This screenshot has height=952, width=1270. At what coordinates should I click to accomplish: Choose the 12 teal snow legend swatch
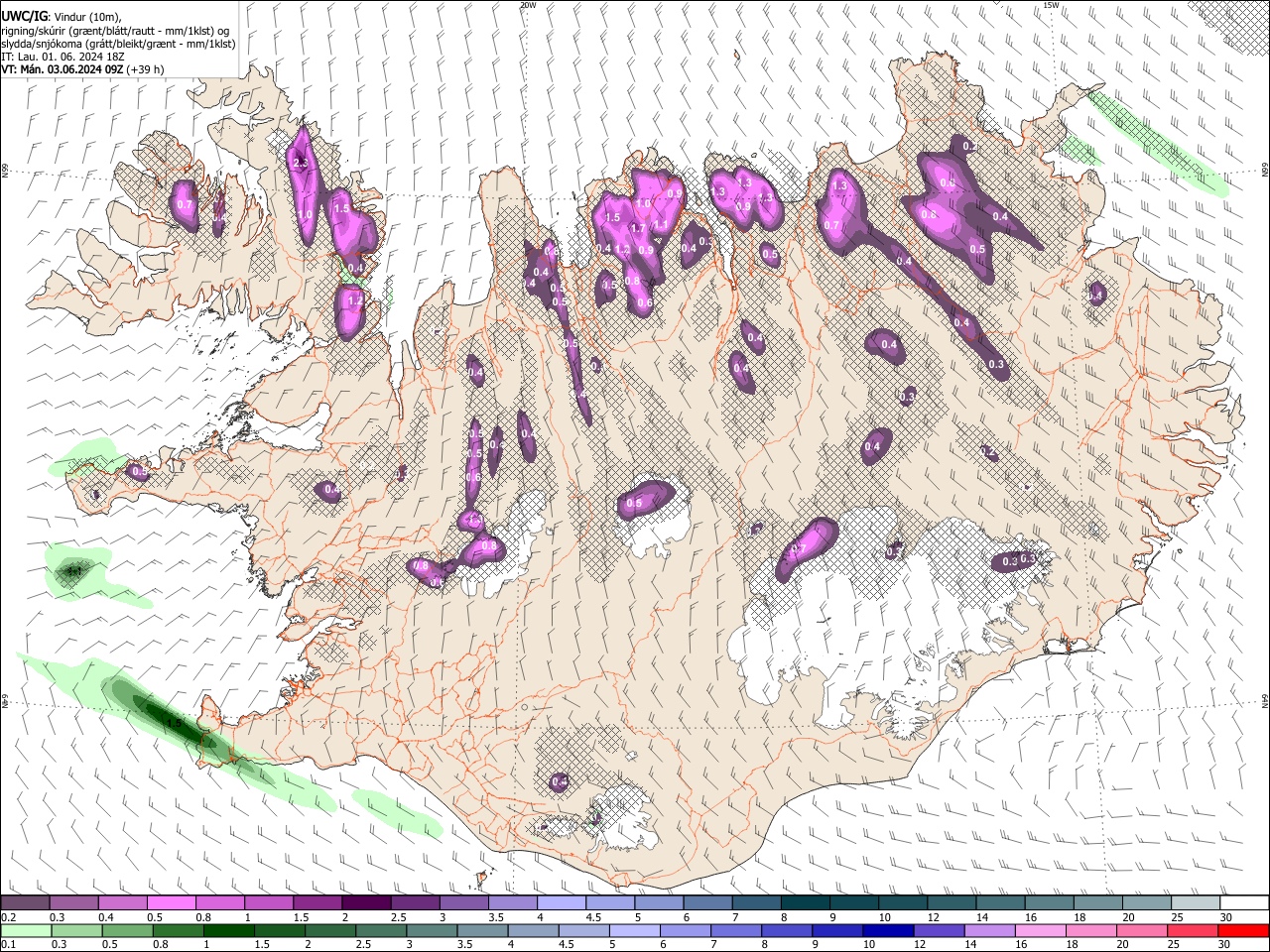click(951, 903)
